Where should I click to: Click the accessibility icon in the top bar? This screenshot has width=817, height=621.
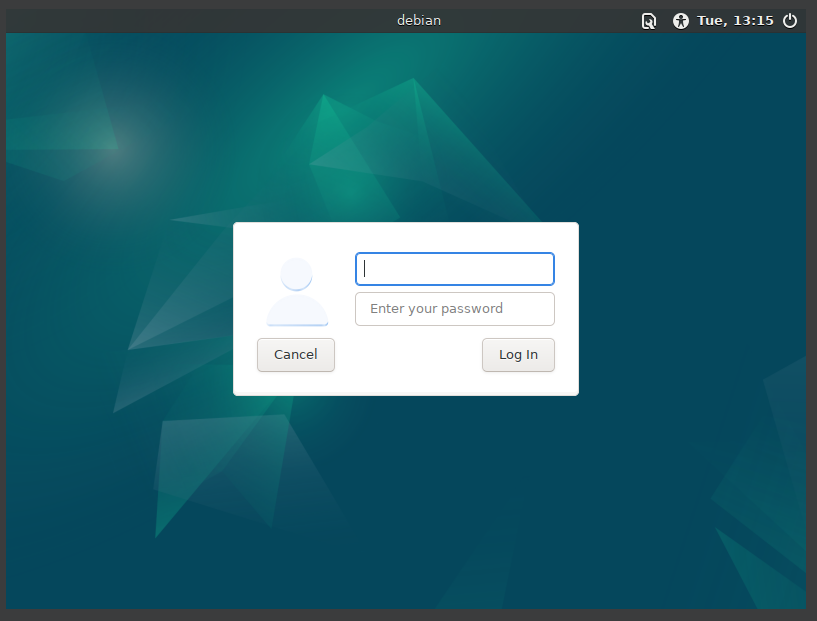pos(681,20)
